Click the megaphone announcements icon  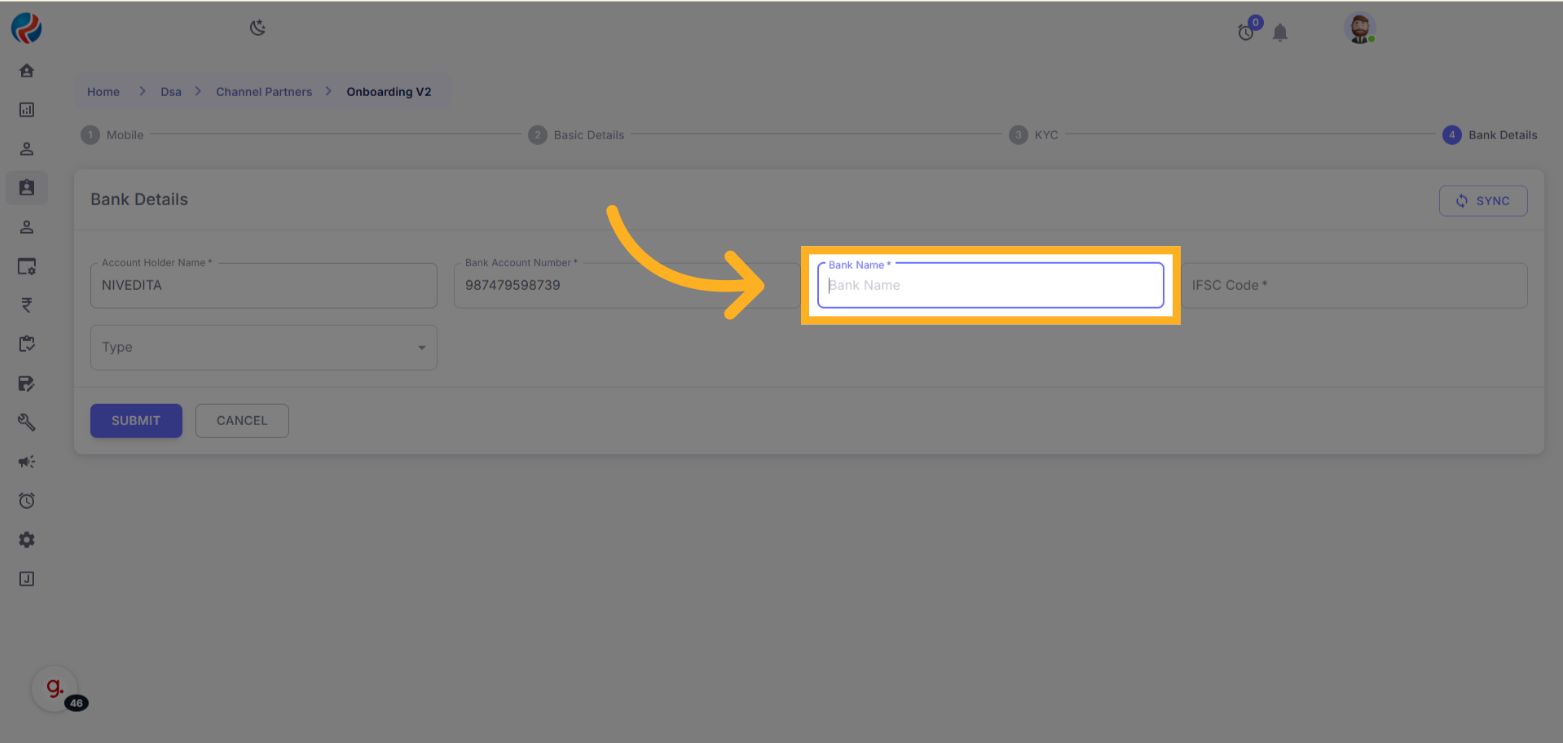coord(27,461)
